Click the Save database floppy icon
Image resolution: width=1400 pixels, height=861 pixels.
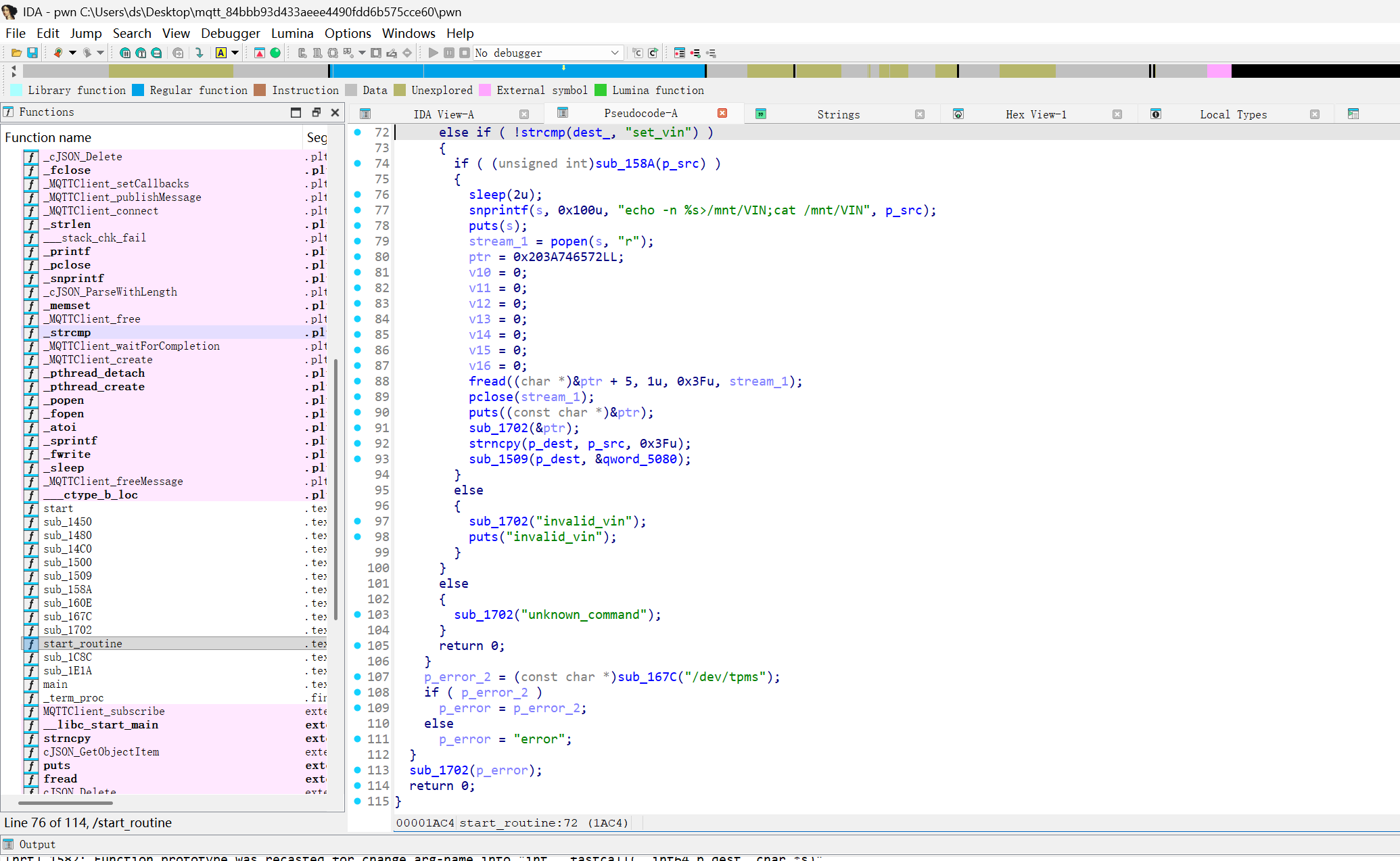32,53
